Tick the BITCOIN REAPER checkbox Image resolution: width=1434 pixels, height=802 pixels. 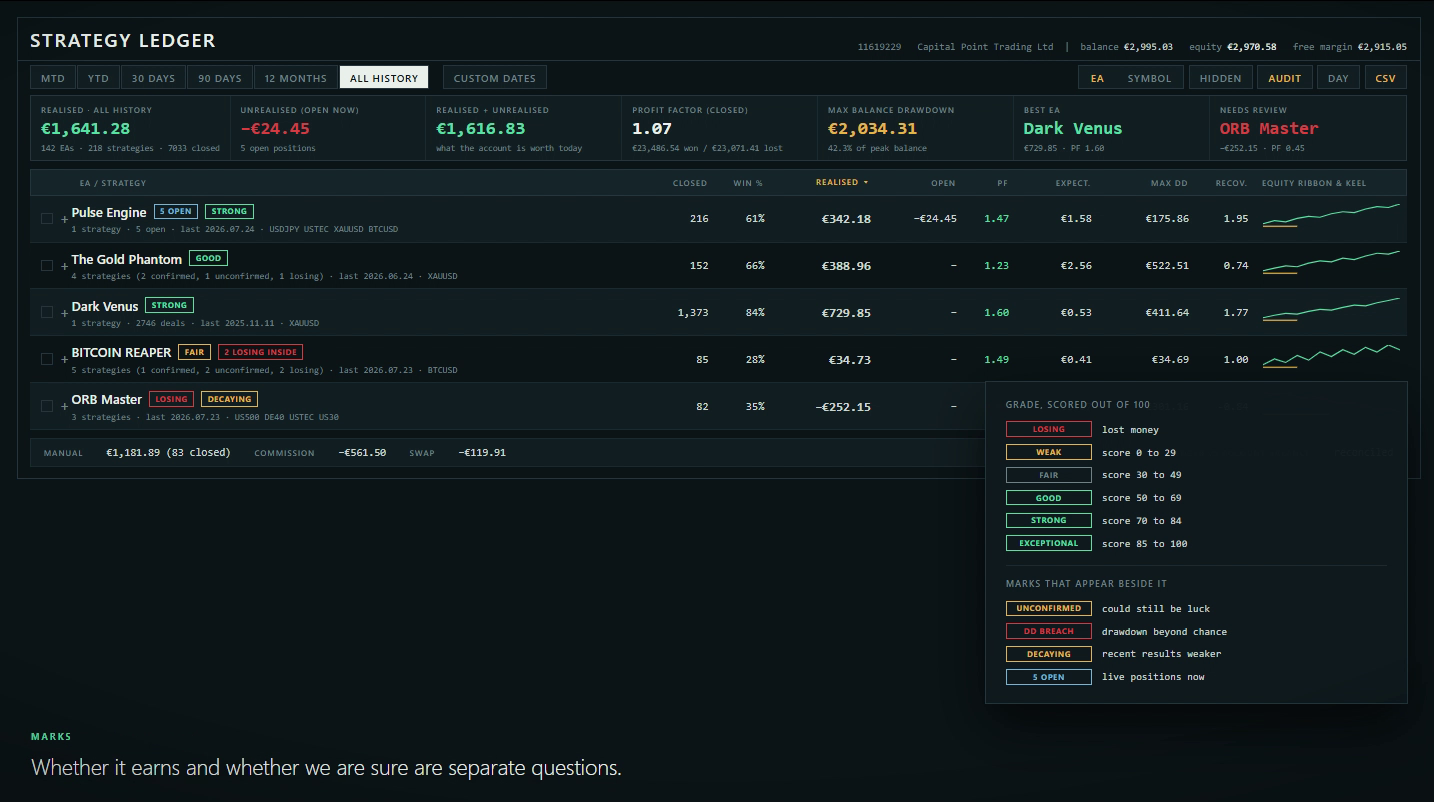(47, 359)
